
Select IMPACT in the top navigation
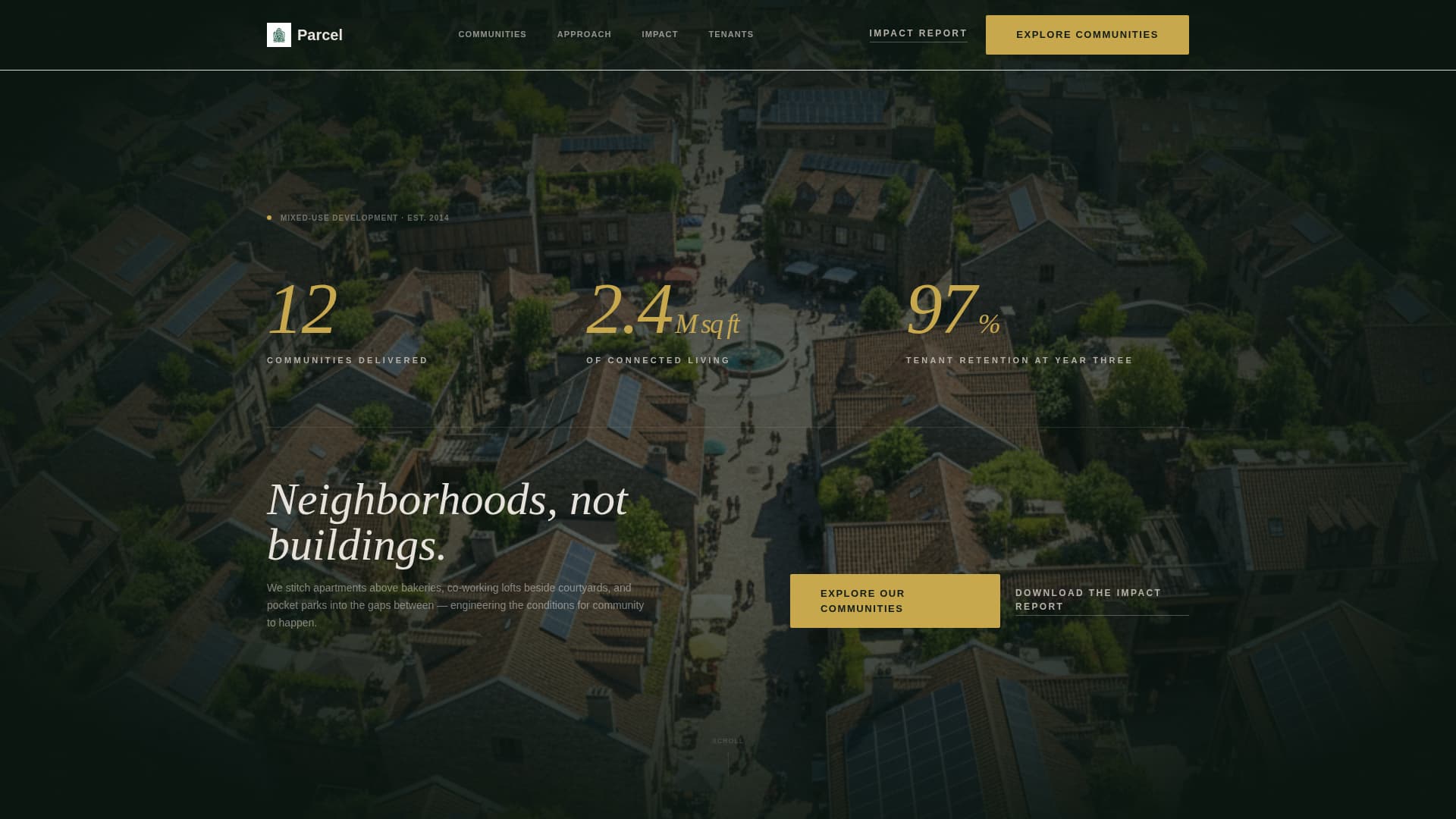pos(659,34)
